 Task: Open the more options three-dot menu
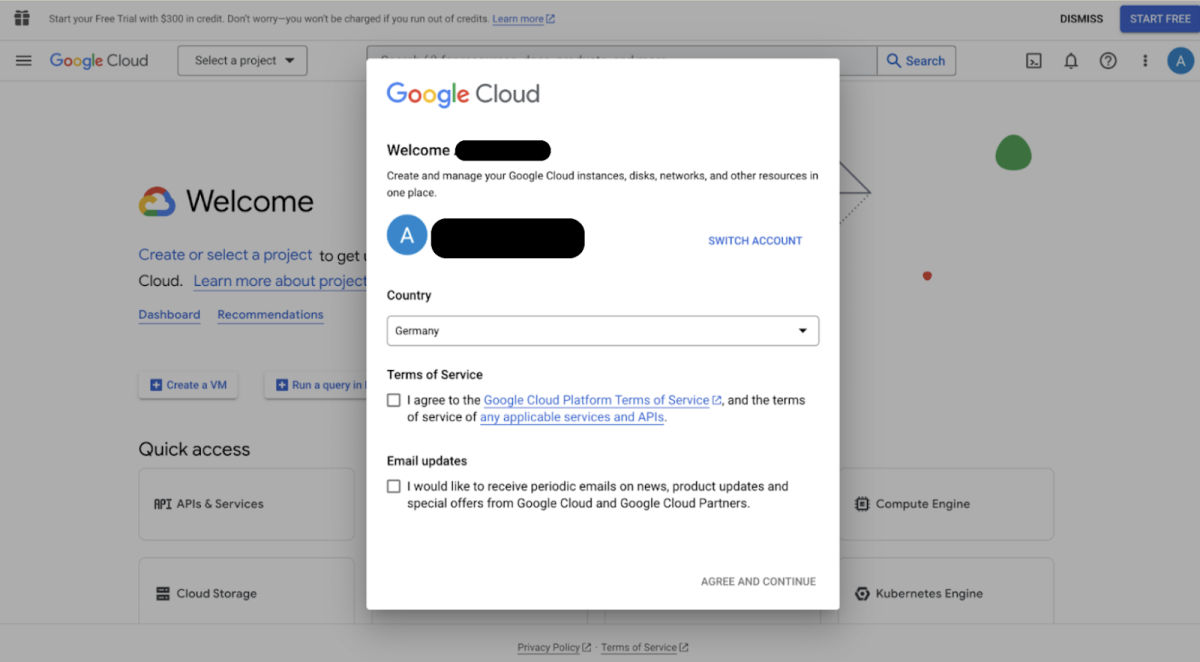point(1144,60)
